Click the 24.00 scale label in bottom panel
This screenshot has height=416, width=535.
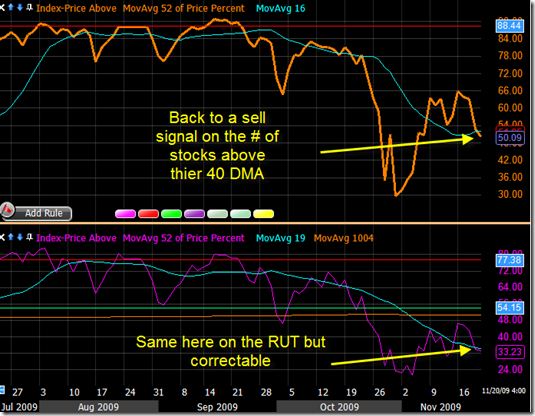point(510,370)
